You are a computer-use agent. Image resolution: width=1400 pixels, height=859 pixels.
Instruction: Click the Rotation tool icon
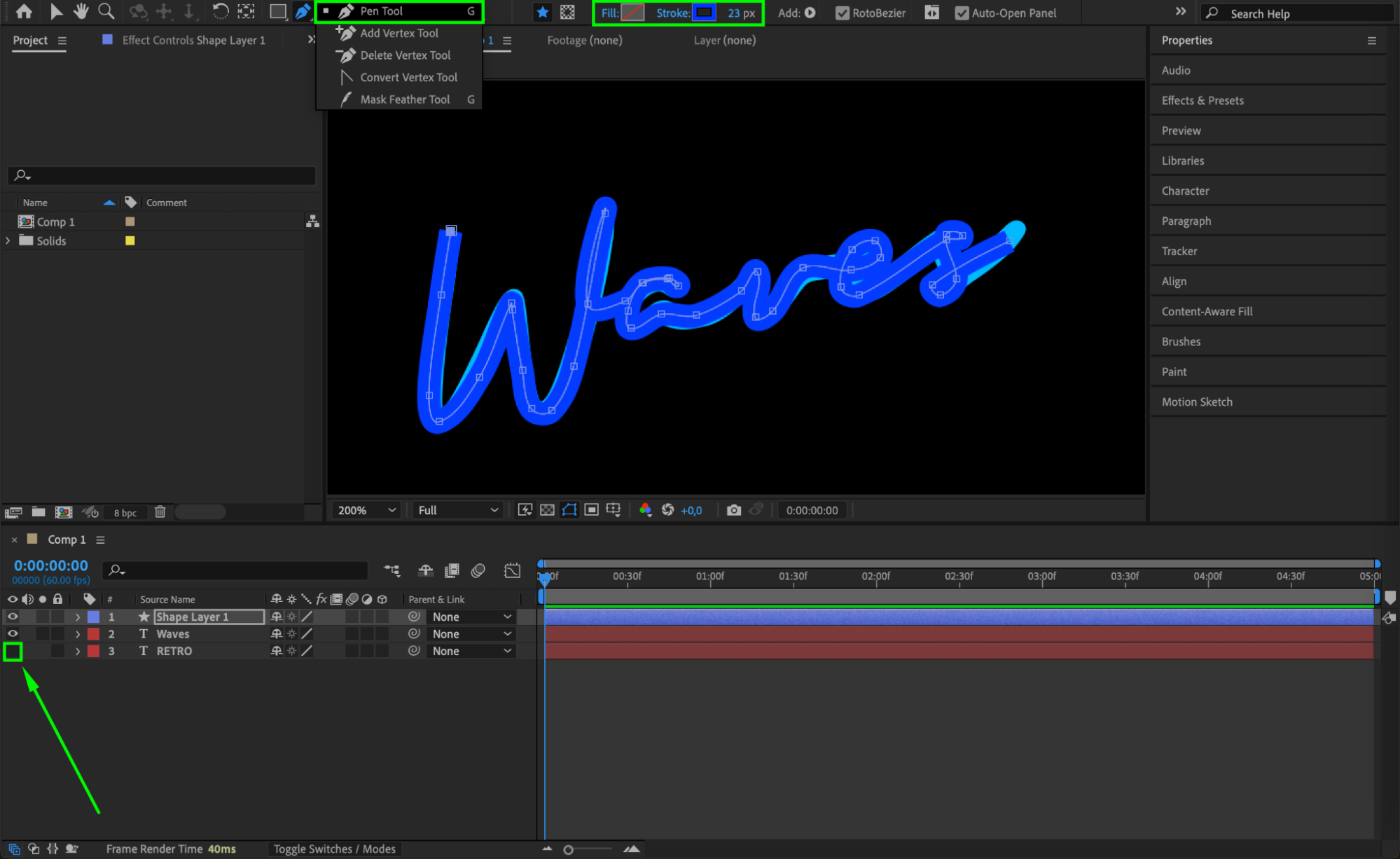[x=220, y=11]
